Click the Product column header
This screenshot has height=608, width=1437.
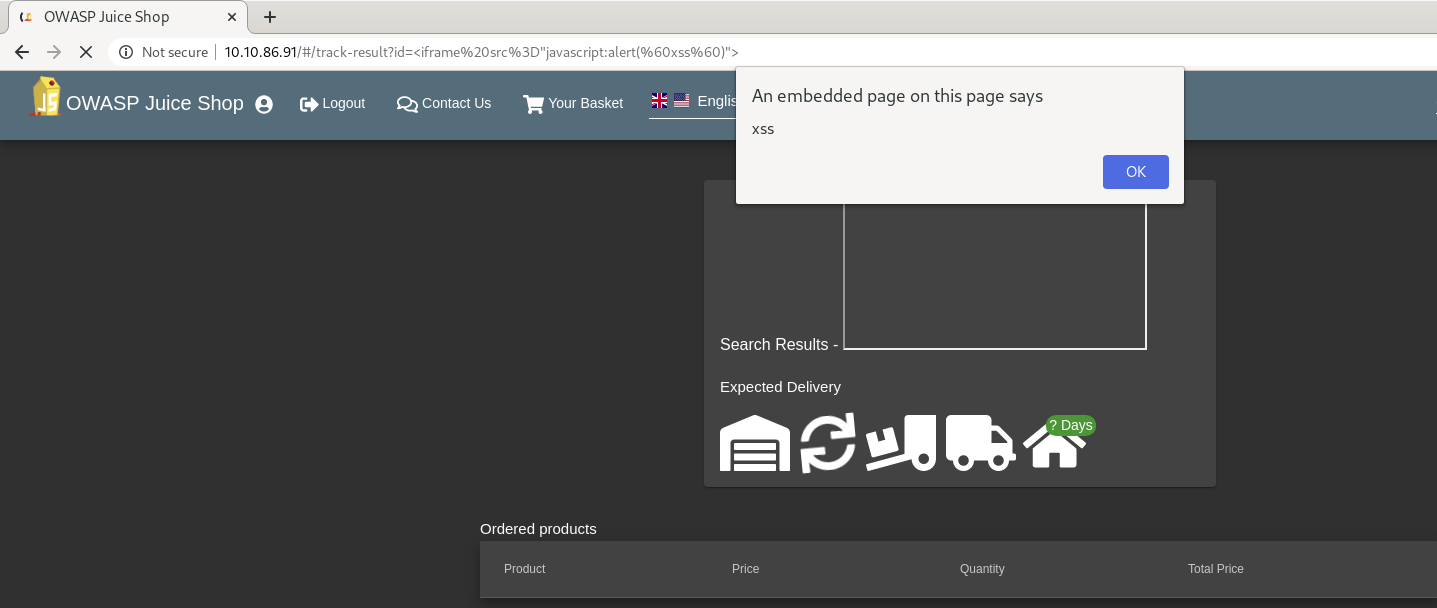click(x=525, y=569)
